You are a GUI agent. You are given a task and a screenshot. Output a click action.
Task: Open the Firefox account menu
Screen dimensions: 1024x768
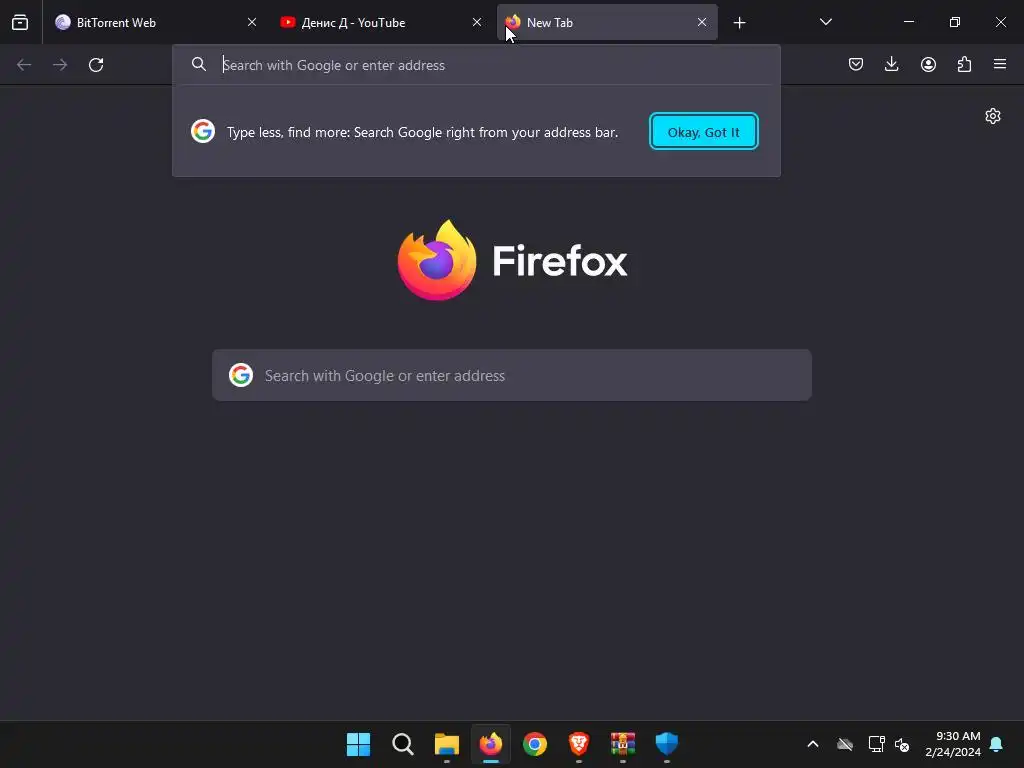coord(928,64)
